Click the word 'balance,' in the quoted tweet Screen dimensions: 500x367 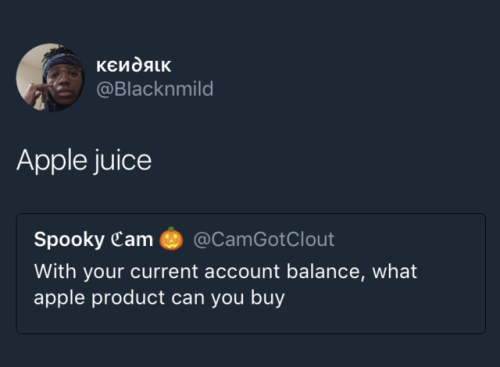[x=324, y=271]
